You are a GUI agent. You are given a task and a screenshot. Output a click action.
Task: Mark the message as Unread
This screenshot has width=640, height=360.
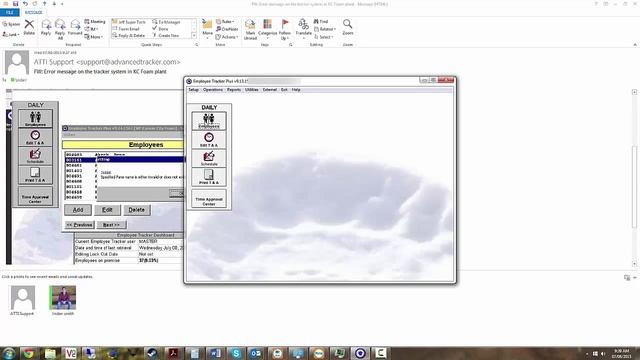tap(250, 29)
